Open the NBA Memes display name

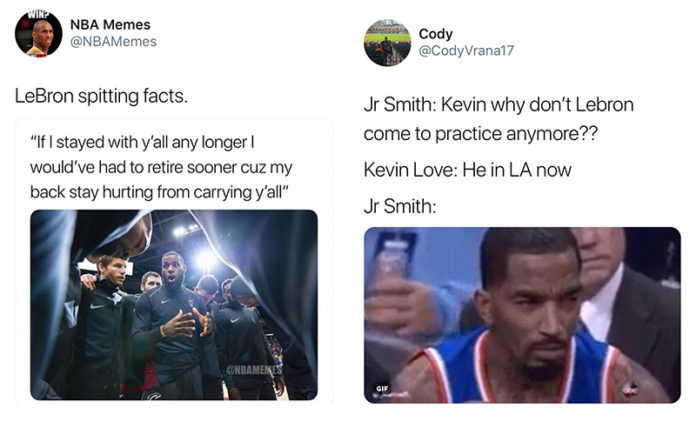tap(110, 24)
